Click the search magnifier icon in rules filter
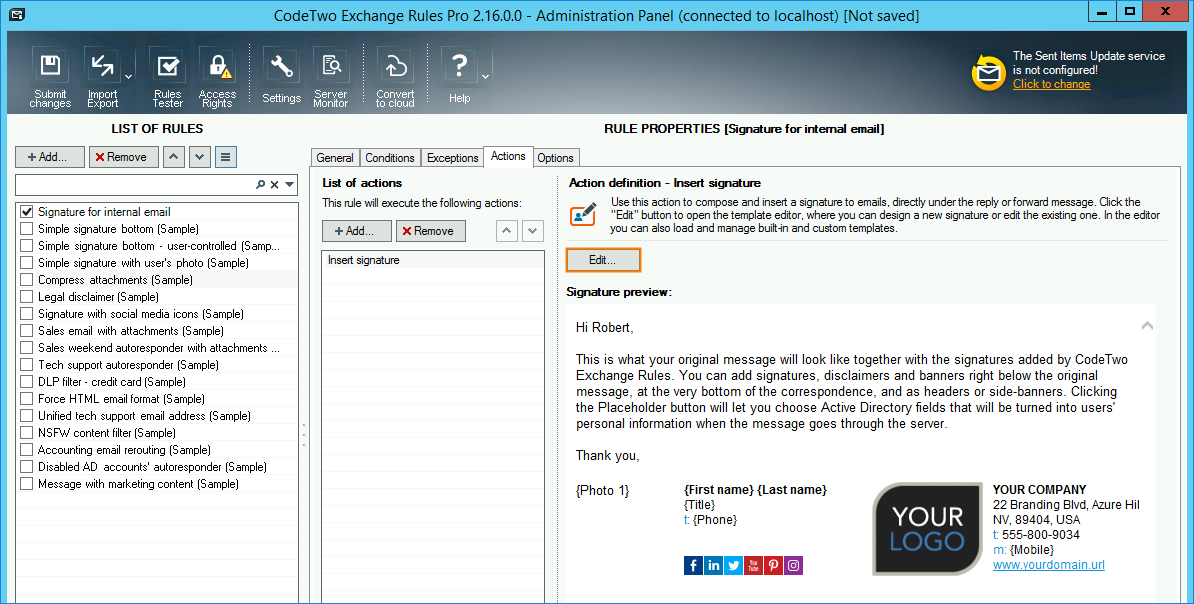This screenshot has height=604, width=1194. (260, 184)
